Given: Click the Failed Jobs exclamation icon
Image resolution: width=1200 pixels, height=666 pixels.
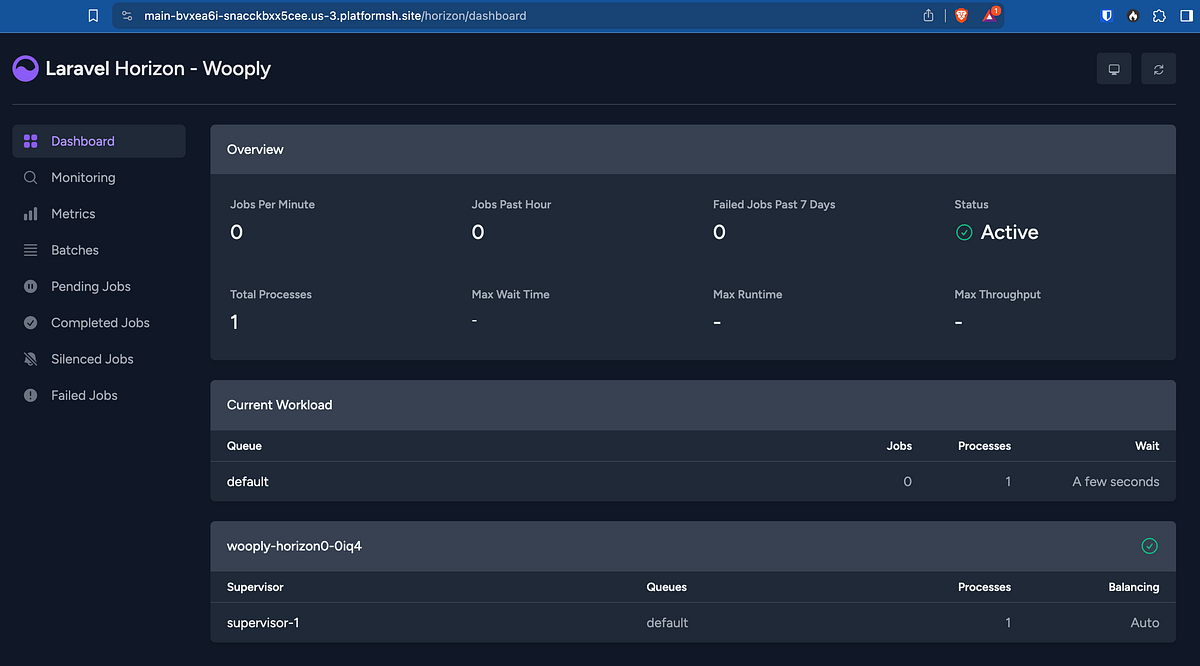Looking at the screenshot, I should 31,395.
